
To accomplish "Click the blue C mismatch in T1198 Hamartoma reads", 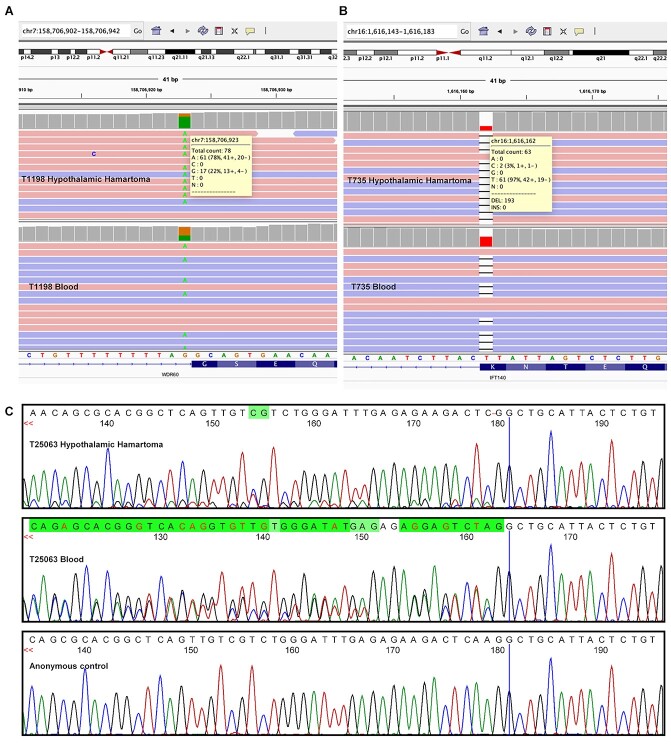I will tap(94, 154).
